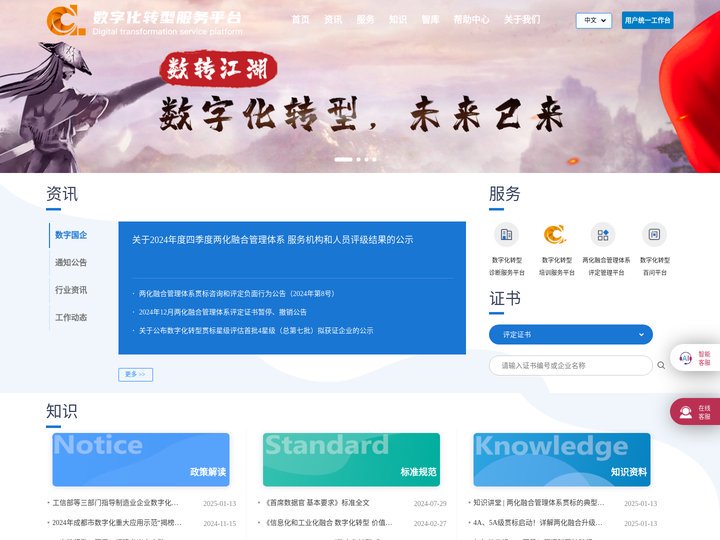Open the Knowledge 知识资料 card

click(562, 459)
